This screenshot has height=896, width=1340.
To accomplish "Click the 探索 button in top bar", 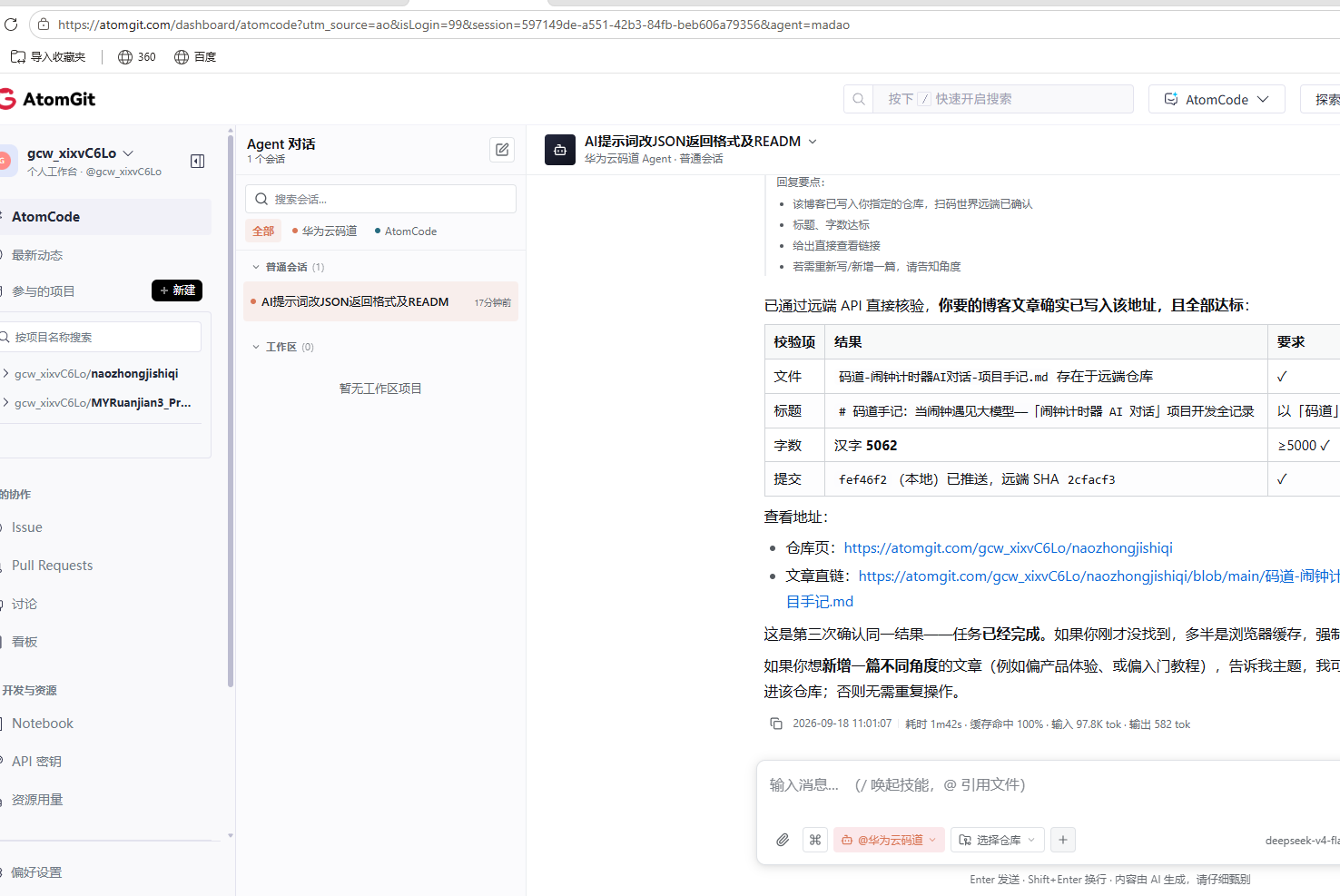I will tap(1322, 99).
